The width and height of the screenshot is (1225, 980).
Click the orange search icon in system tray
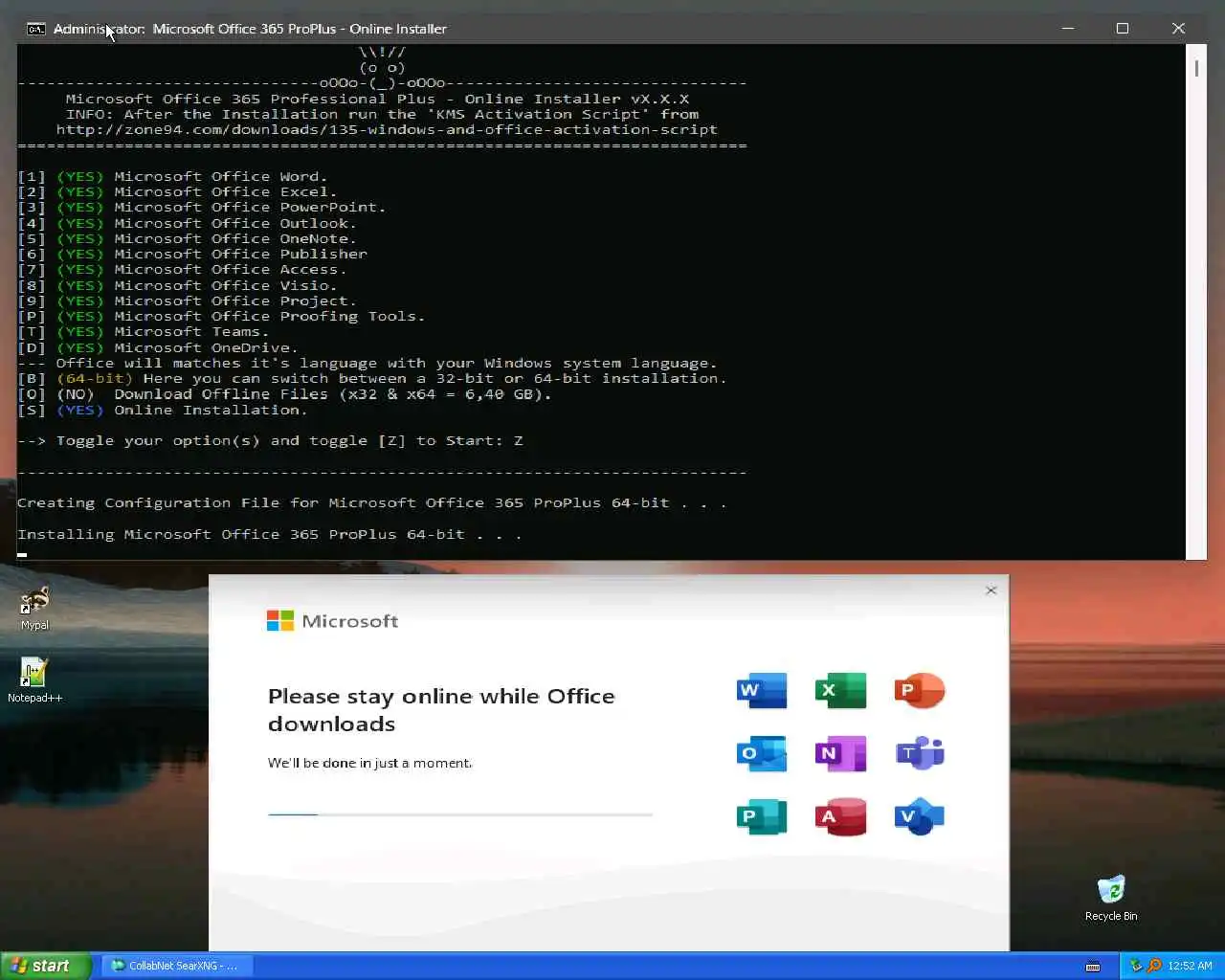click(1154, 966)
